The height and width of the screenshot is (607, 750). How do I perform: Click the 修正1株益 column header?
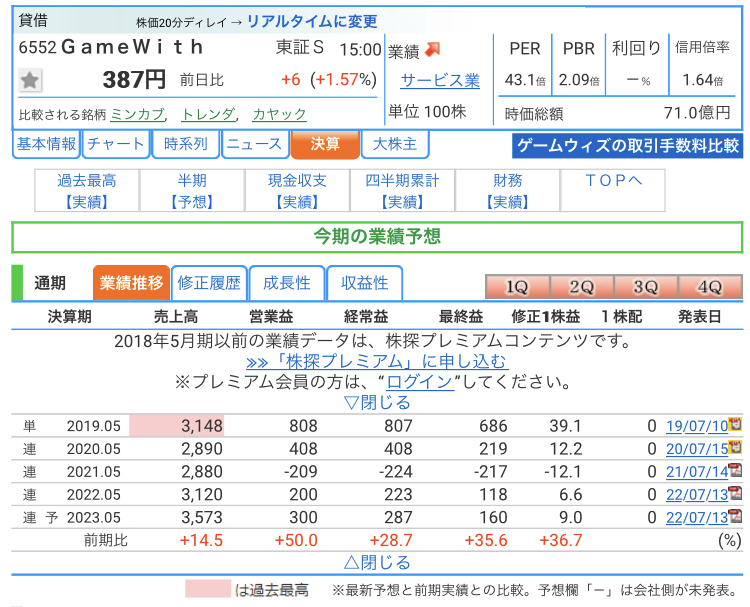click(545, 317)
